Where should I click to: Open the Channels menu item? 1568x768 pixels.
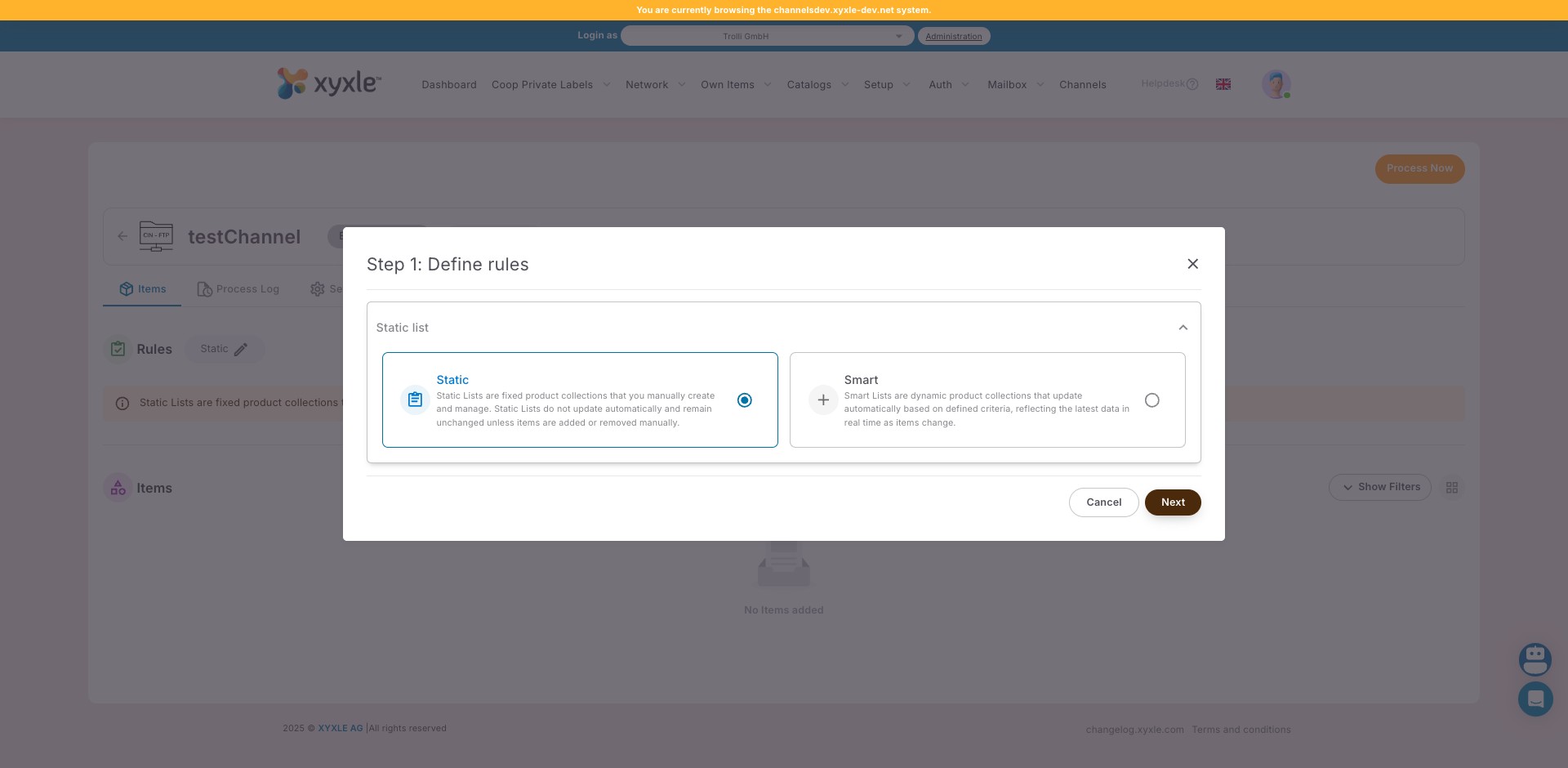click(1082, 85)
